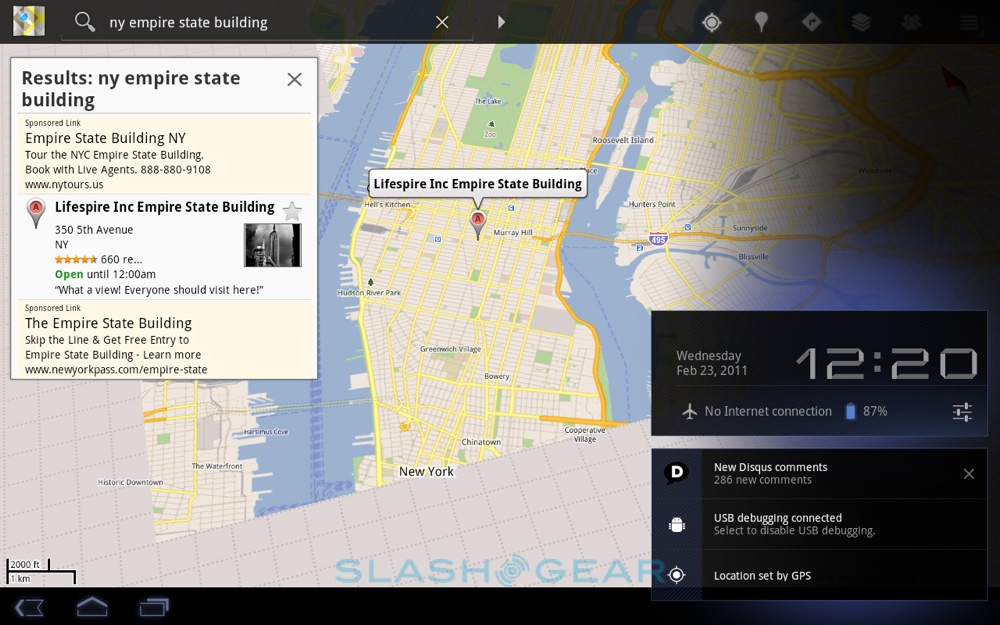1000x625 pixels.
Task: Submit search with the arrow button
Action: coord(501,22)
